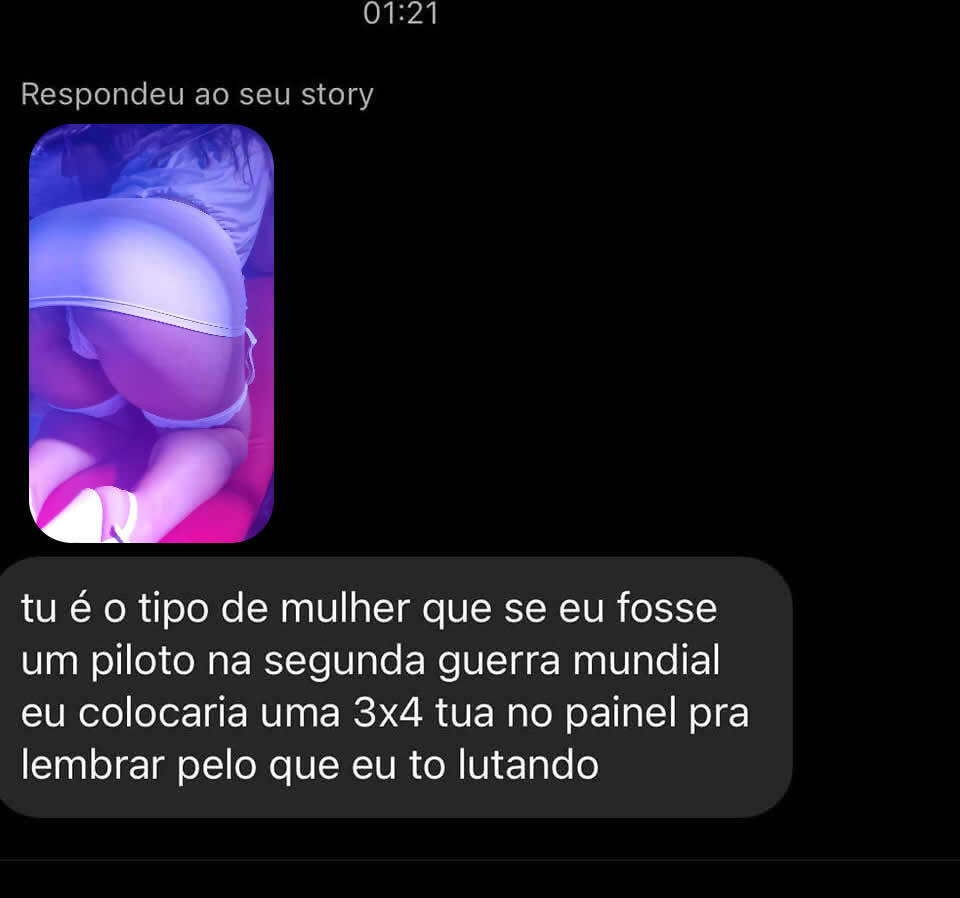Tap the text "lembrar pelo que eu to lutando"
This screenshot has height=898, width=960.
coord(310,766)
